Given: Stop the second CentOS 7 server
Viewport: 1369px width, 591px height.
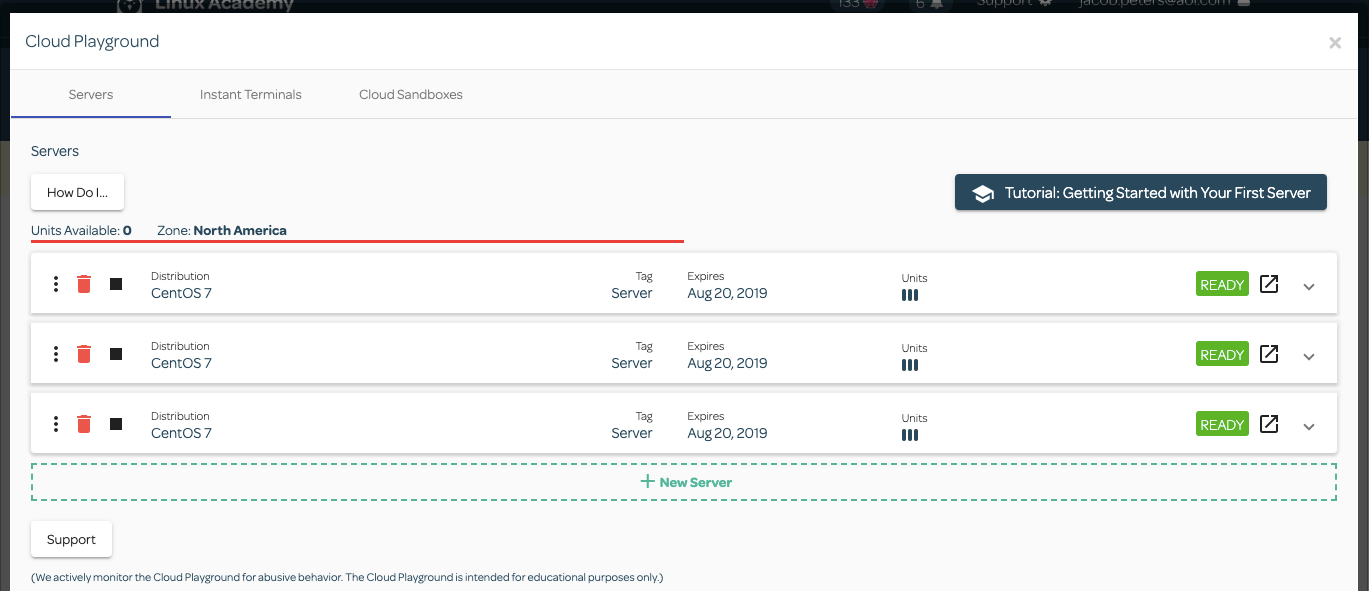Looking at the screenshot, I should [x=115, y=353].
